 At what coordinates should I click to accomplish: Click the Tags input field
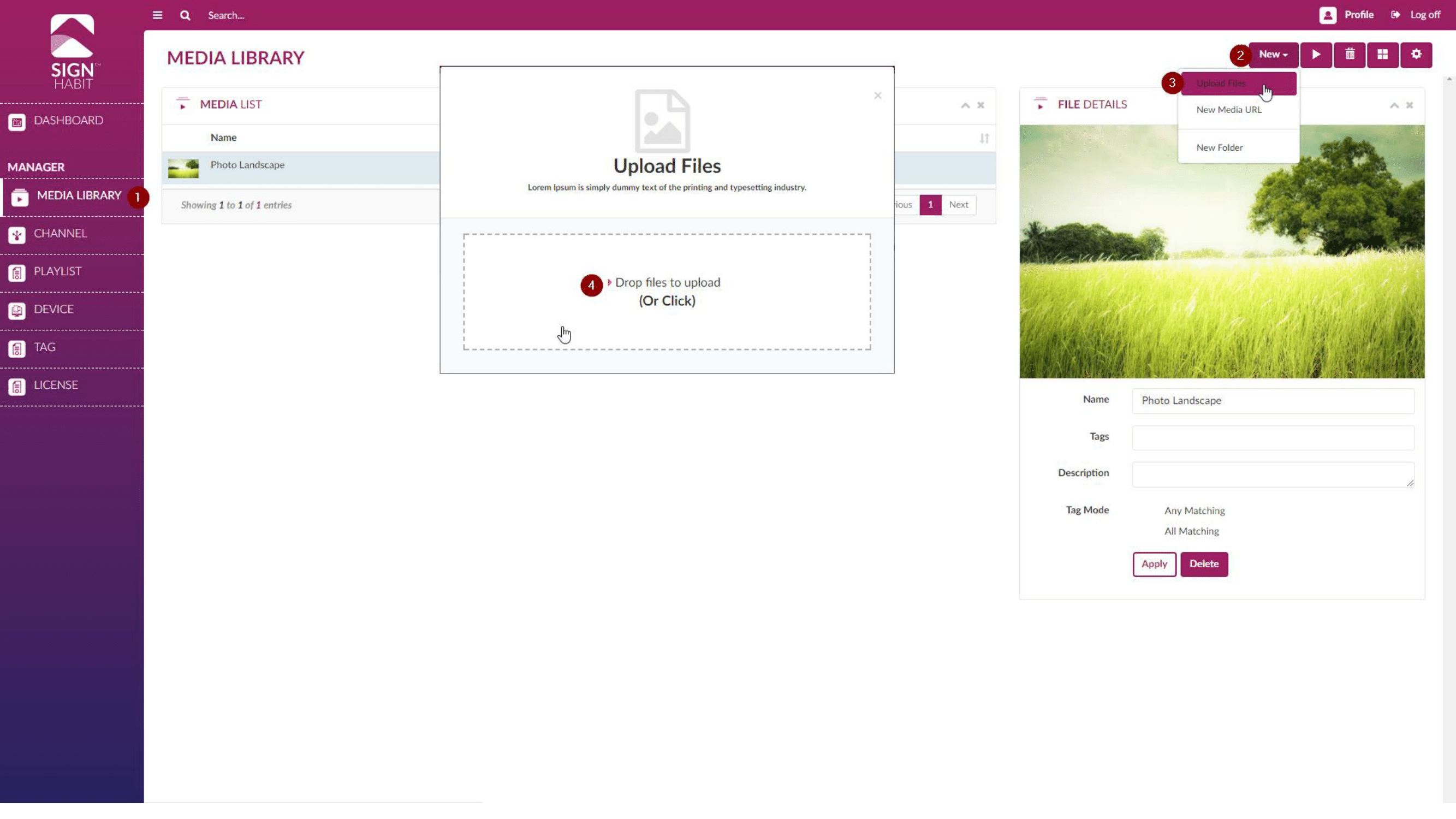[x=1273, y=437]
